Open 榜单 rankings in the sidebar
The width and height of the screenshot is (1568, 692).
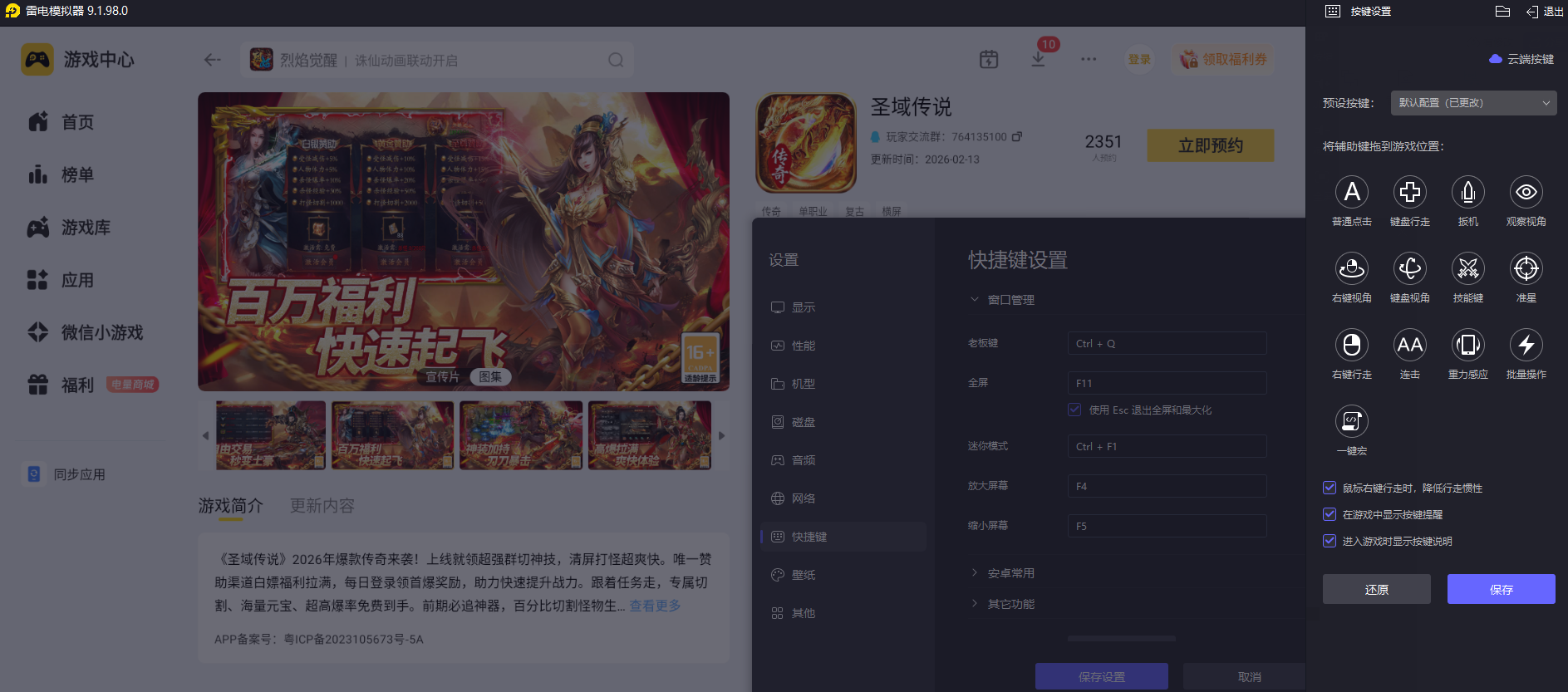coord(61,174)
